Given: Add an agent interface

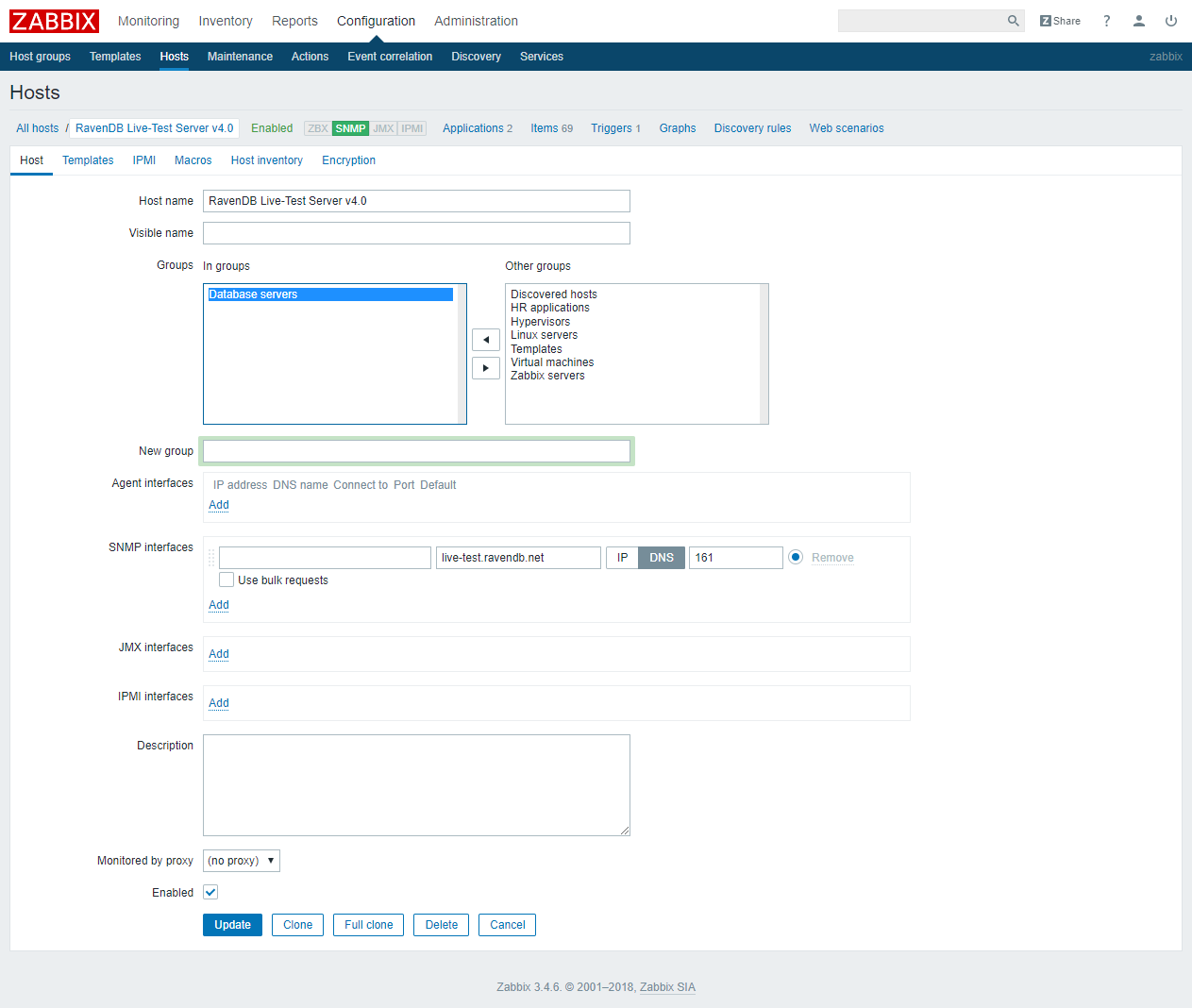Looking at the screenshot, I should coord(219,505).
